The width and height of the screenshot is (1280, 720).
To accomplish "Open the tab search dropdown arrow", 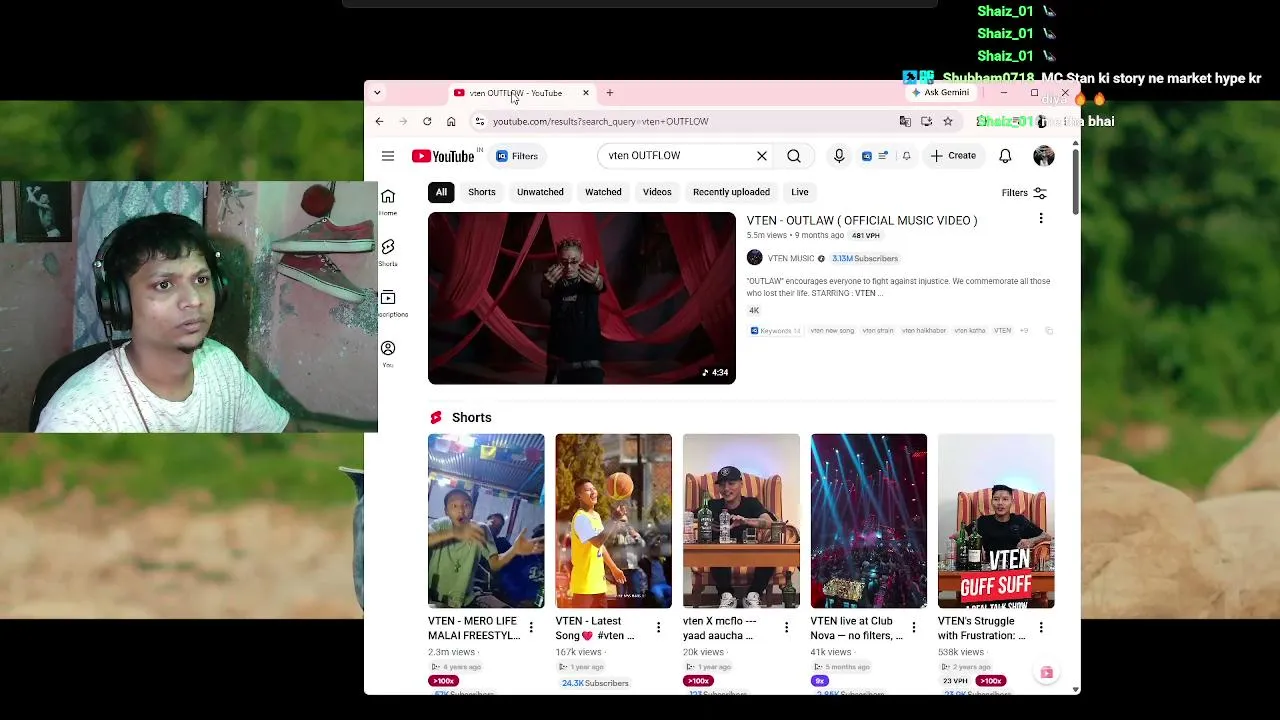I will click(x=377, y=93).
